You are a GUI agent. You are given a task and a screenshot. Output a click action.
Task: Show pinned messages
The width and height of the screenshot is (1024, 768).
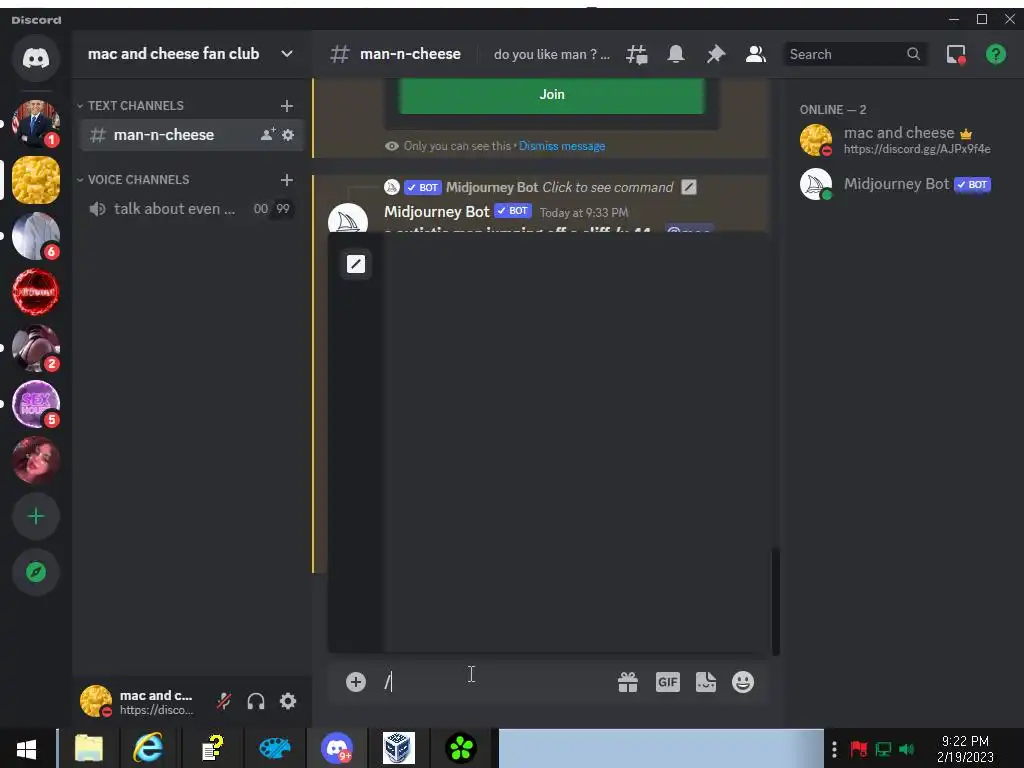click(716, 54)
